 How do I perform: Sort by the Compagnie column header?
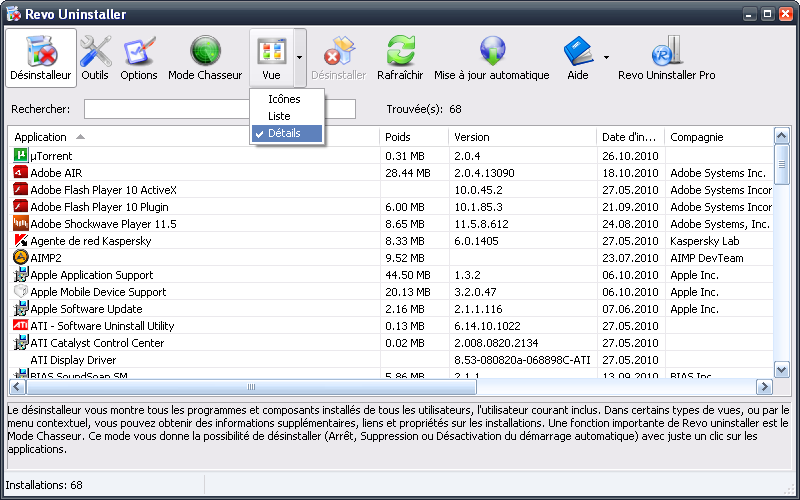719,137
